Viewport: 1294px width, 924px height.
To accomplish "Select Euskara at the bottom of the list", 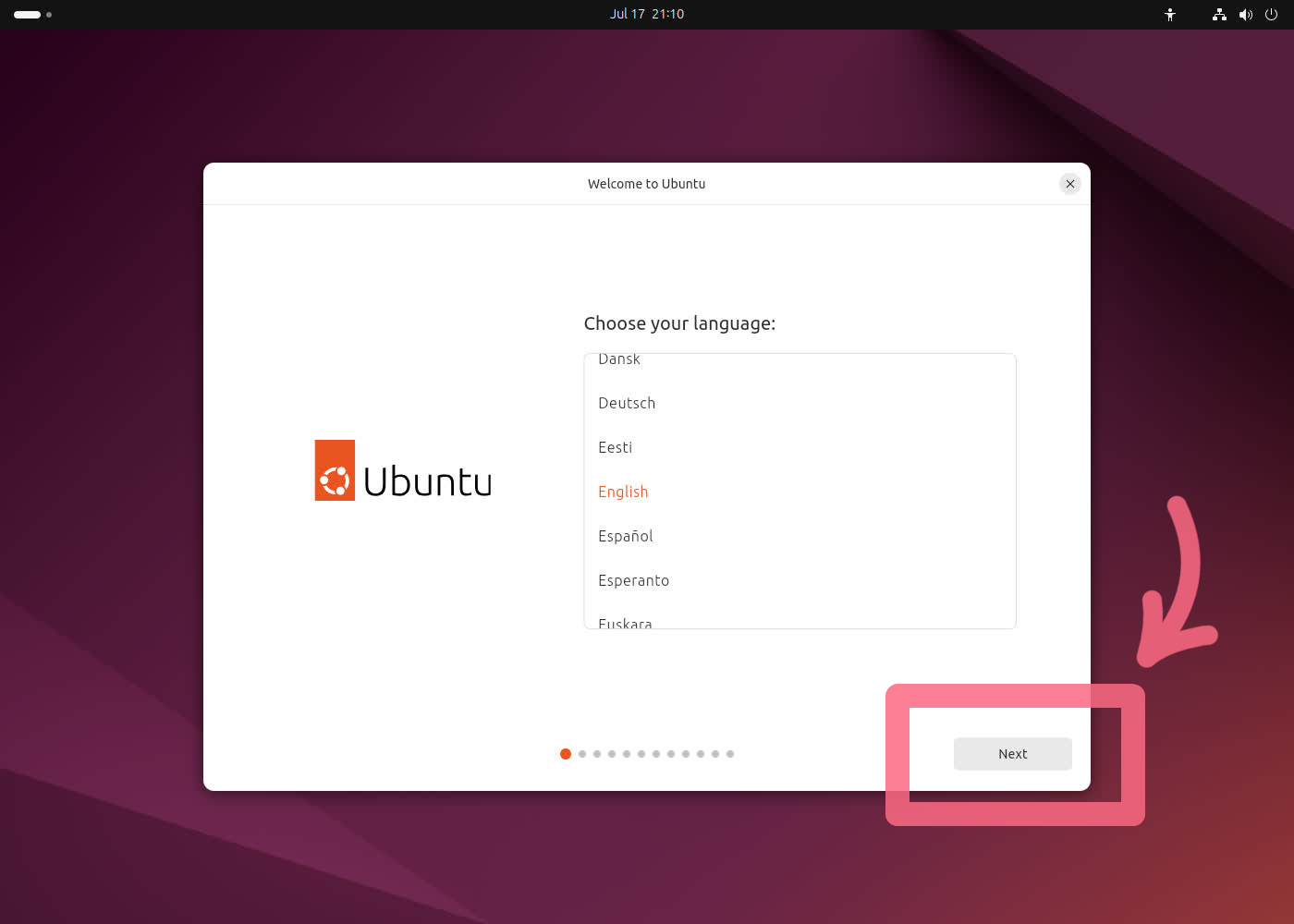I will tap(625, 623).
